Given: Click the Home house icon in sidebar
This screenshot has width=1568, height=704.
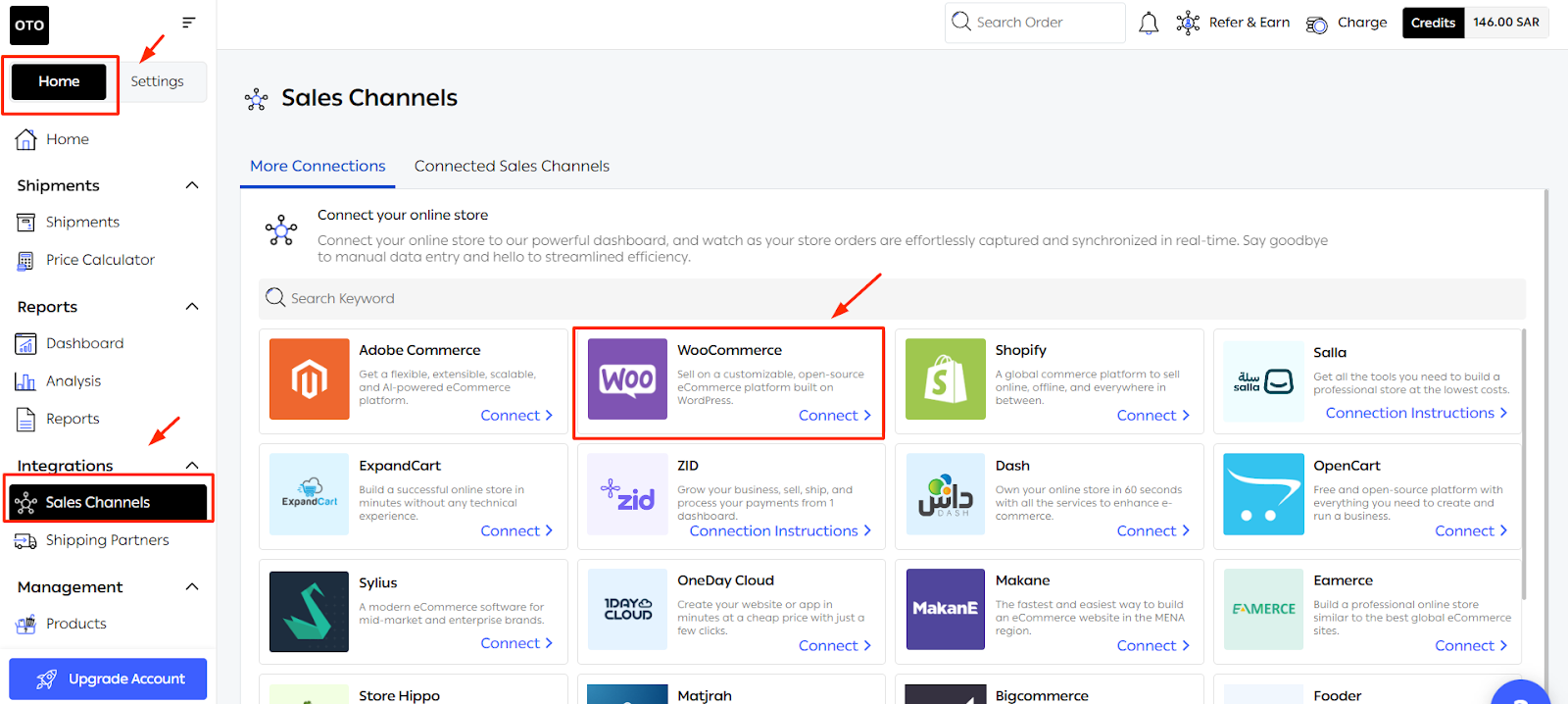Looking at the screenshot, I should click(x=26, y=139).
